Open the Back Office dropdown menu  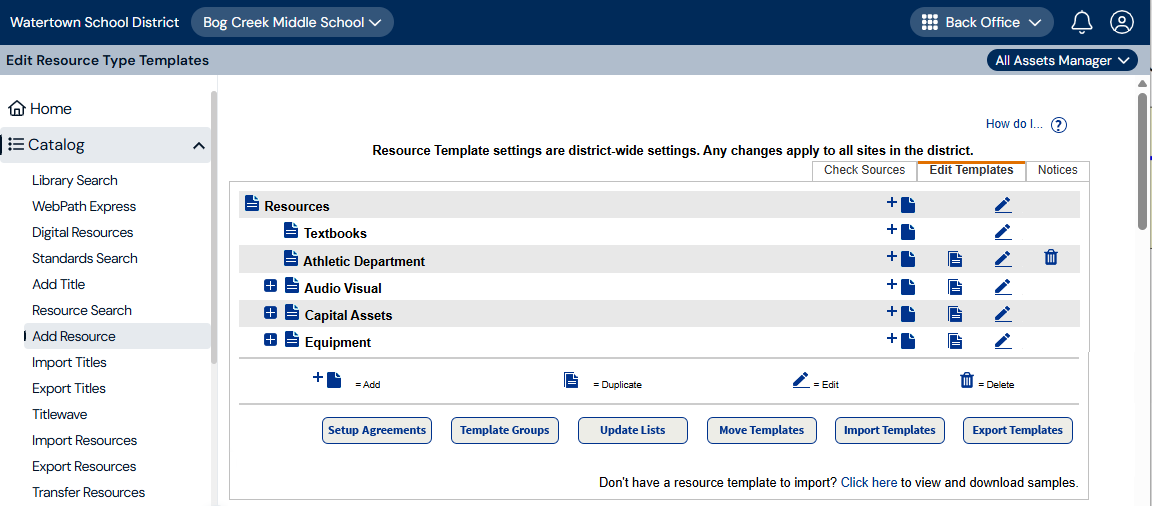[x=981, y=22]
